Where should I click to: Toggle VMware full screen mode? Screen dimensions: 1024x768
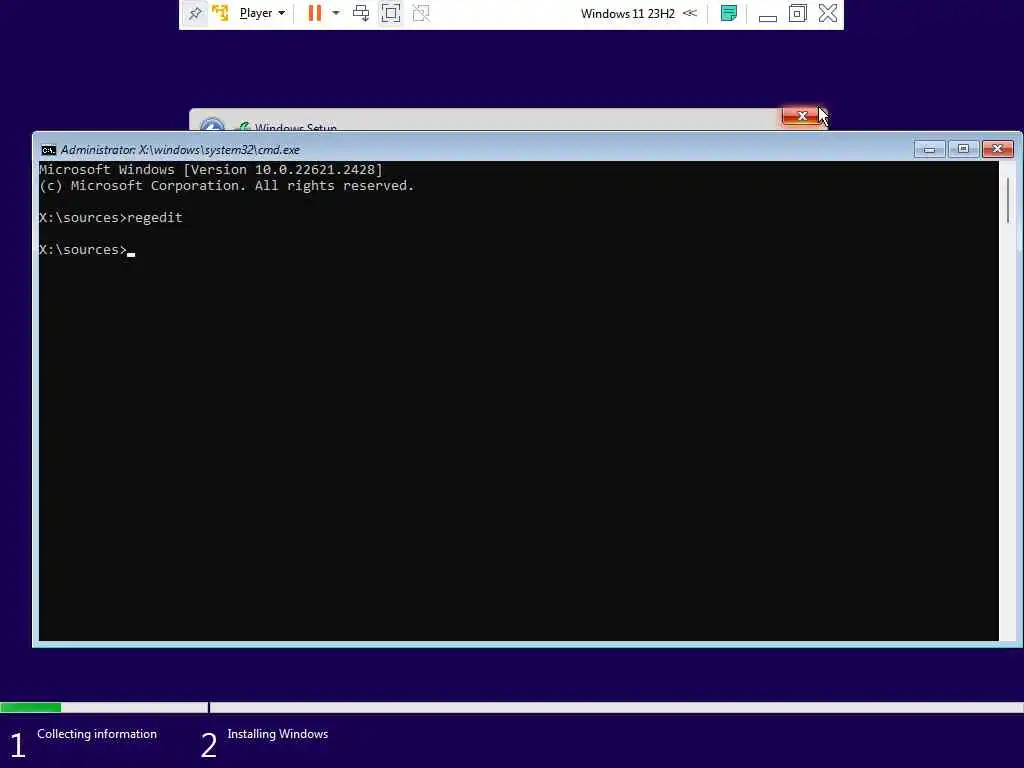click(391, 13)
